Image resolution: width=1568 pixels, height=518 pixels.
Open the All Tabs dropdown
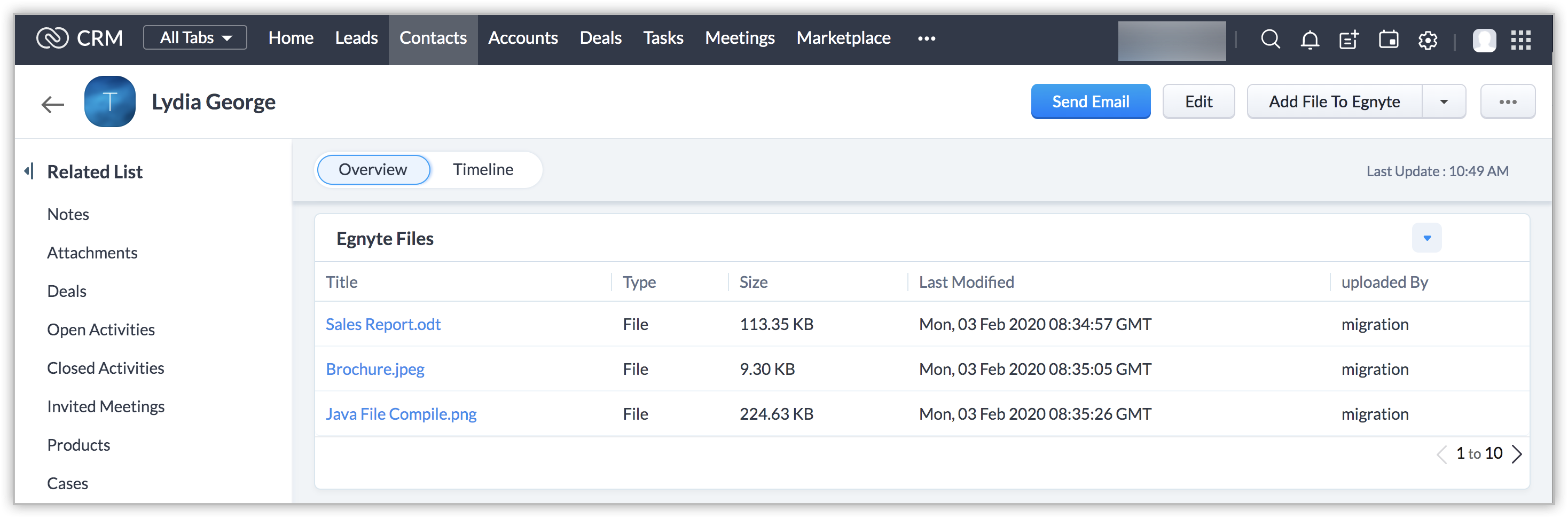(195, 38)
